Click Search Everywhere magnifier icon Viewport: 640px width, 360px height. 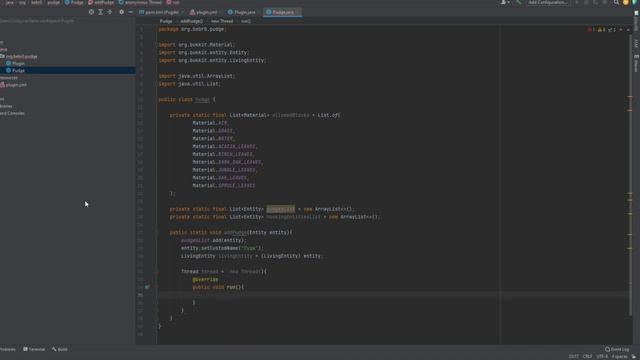(x=616, y=2)
